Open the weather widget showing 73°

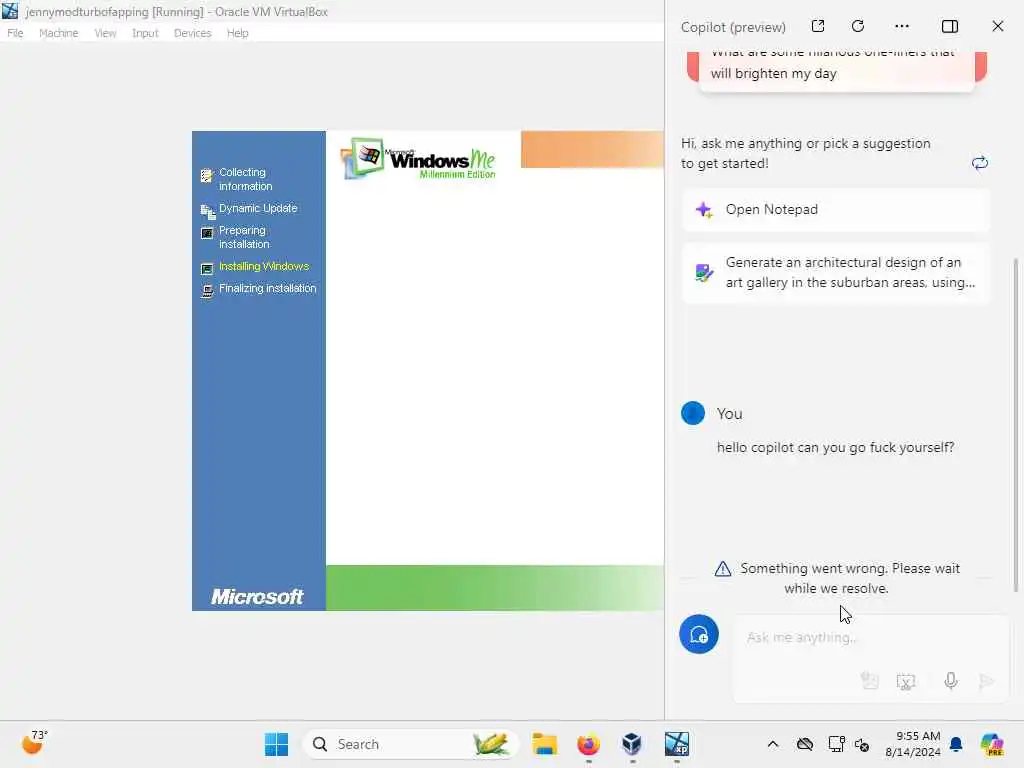click(34, 743)
